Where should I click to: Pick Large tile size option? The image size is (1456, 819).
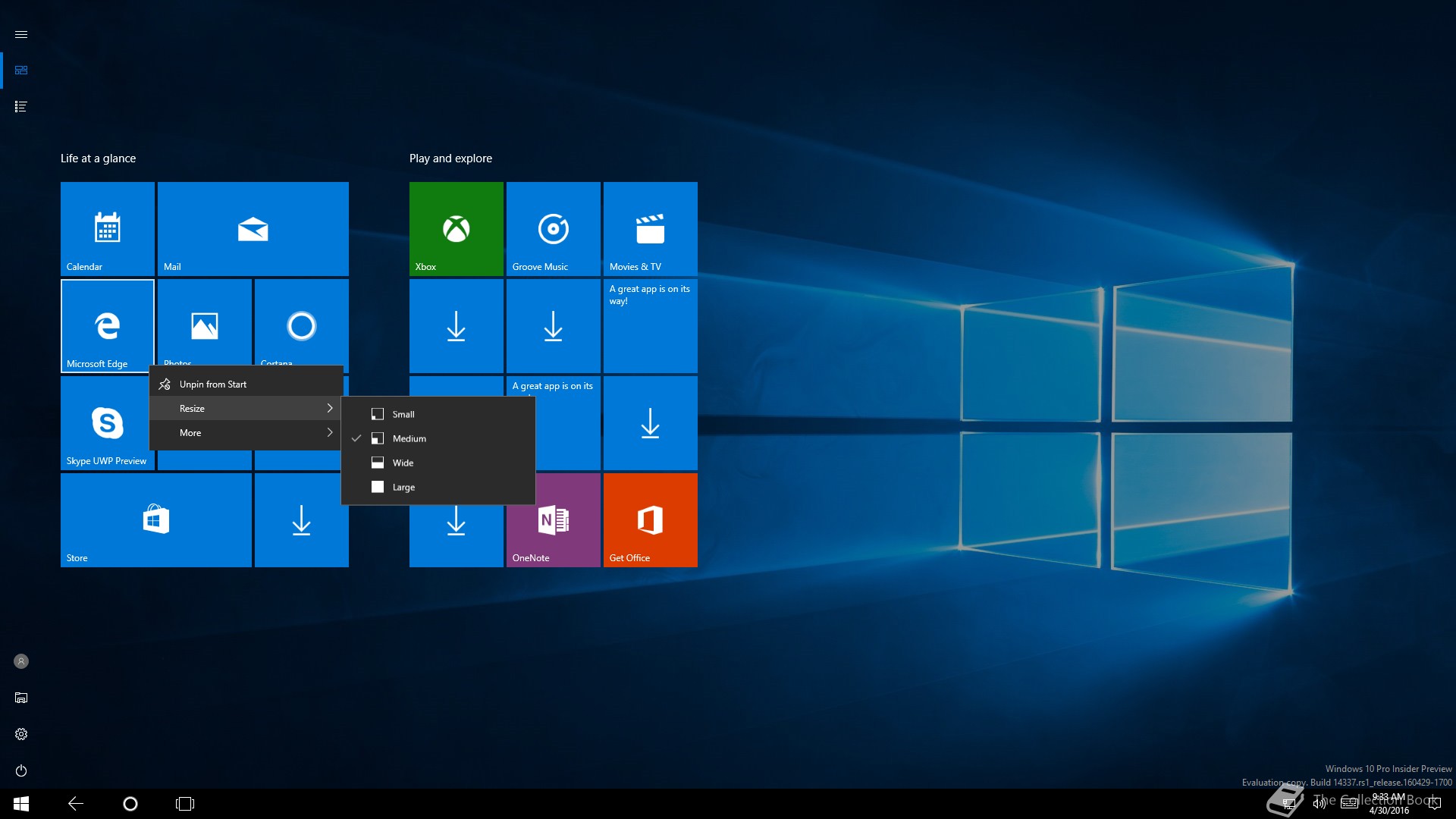[403, 487]
